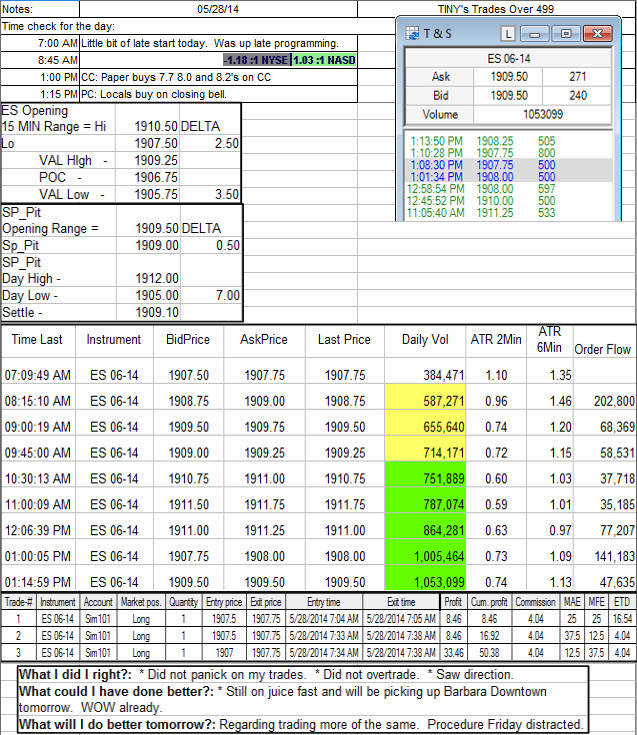Image resolution: width=637 pixels, height=735 pixels.
Task: Click trade 1 entry time 5/28/2014 7:04 AM
Action: point(324,619)
